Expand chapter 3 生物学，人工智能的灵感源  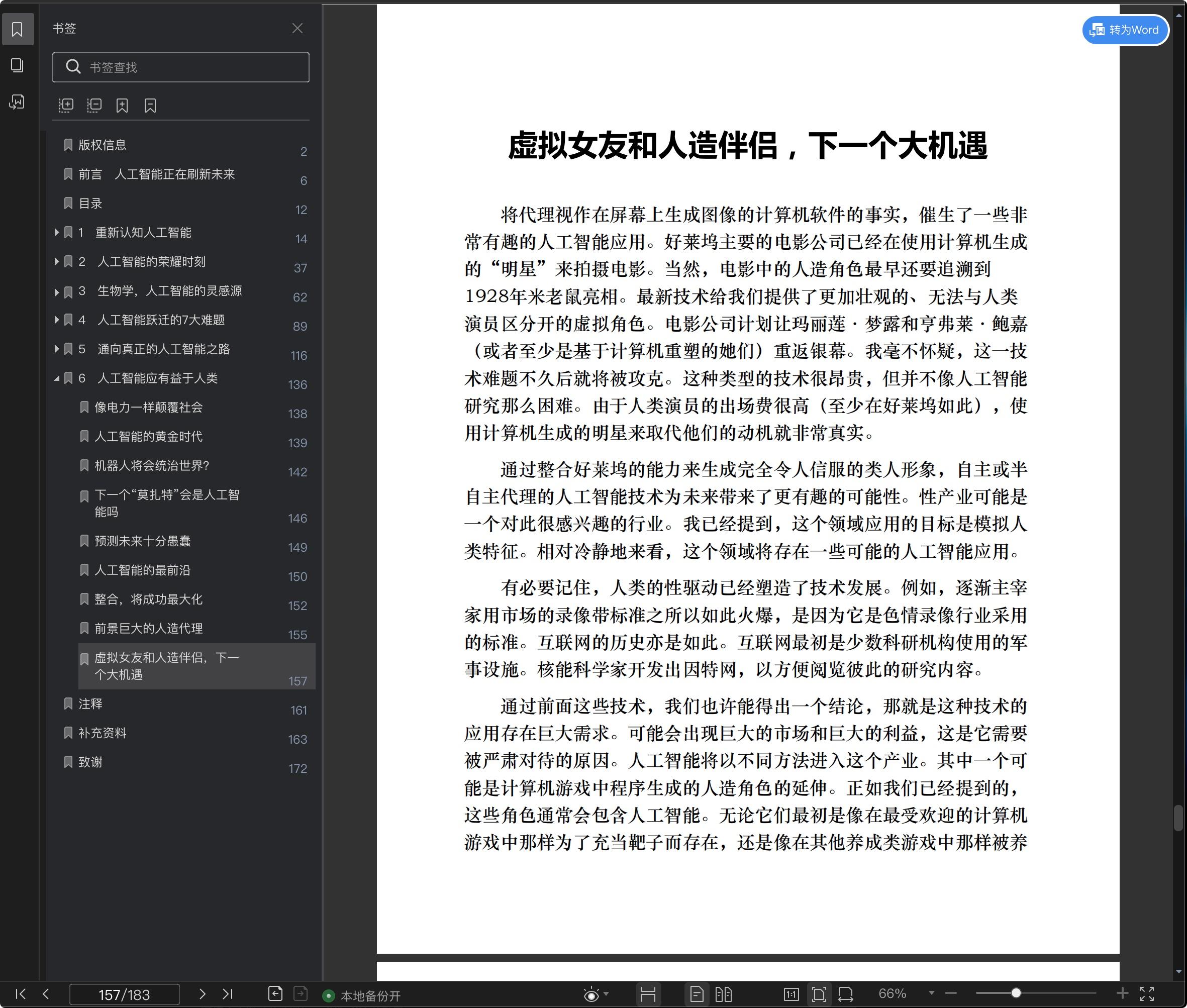57,291
